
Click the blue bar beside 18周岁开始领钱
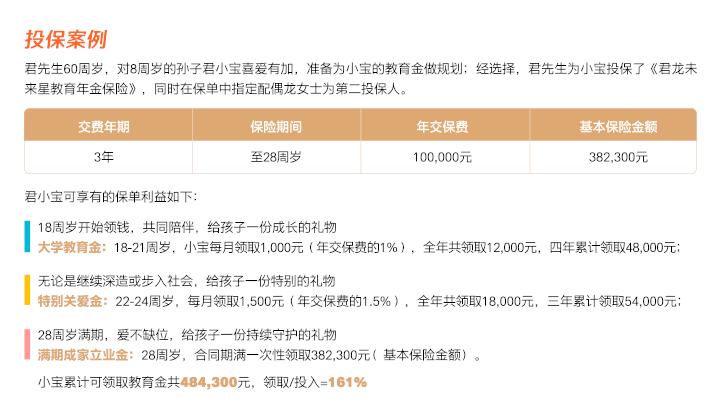(27, 237)
